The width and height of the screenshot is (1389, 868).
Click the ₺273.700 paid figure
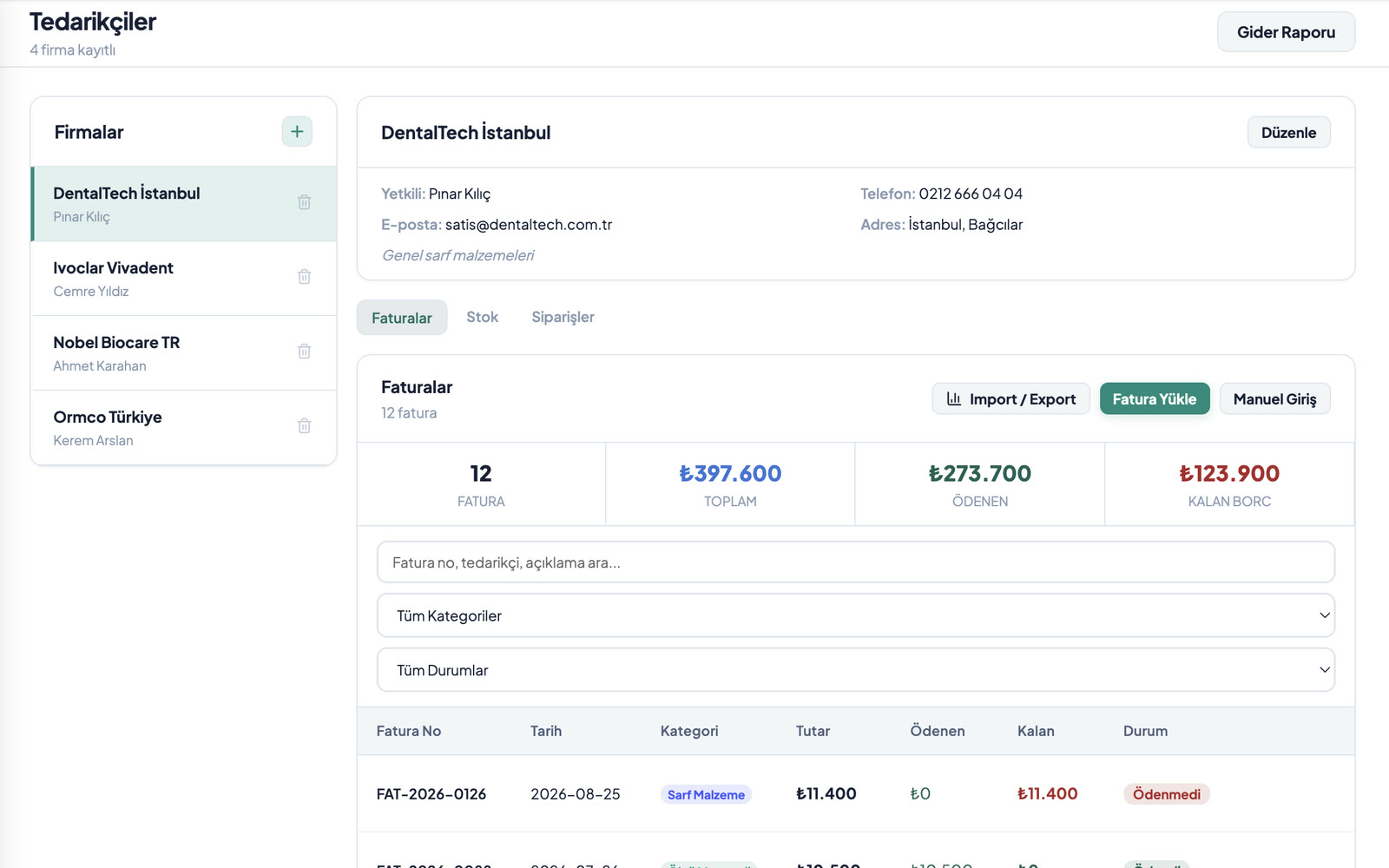[x=980, y=473]
